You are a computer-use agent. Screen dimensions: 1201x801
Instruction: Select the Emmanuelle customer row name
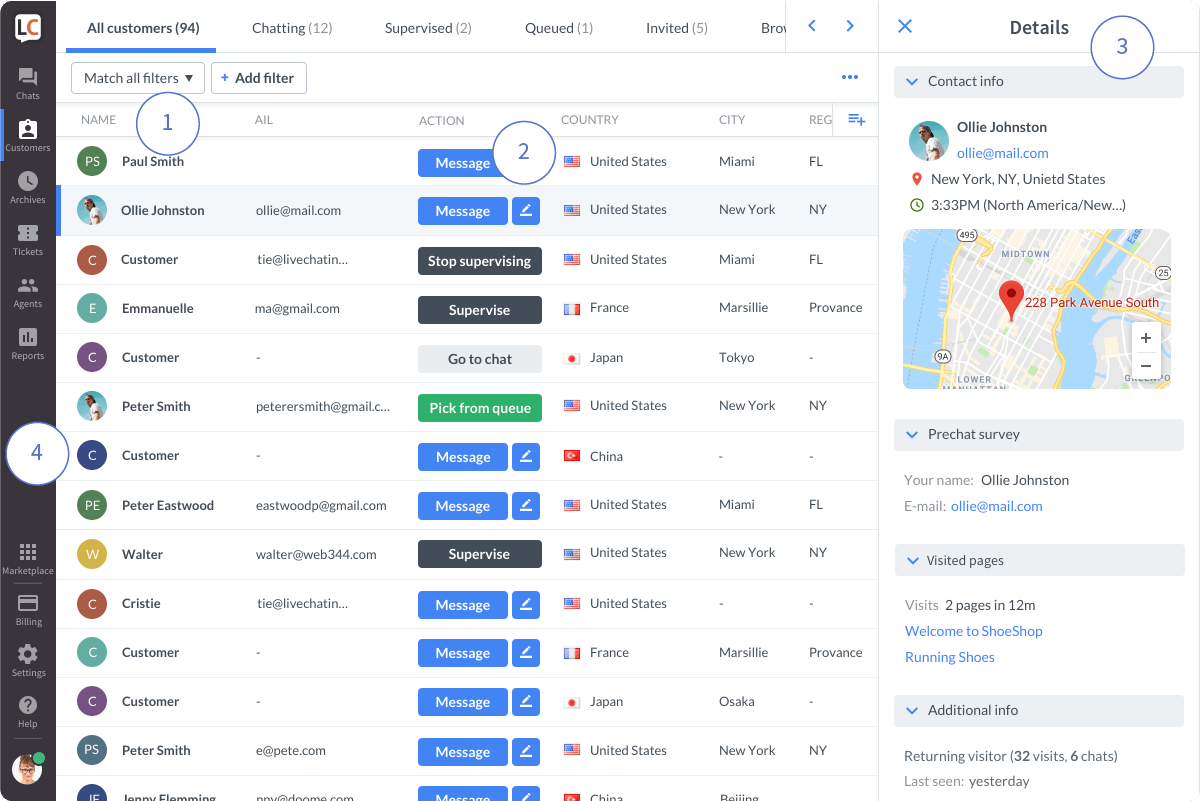click(158, 308)
